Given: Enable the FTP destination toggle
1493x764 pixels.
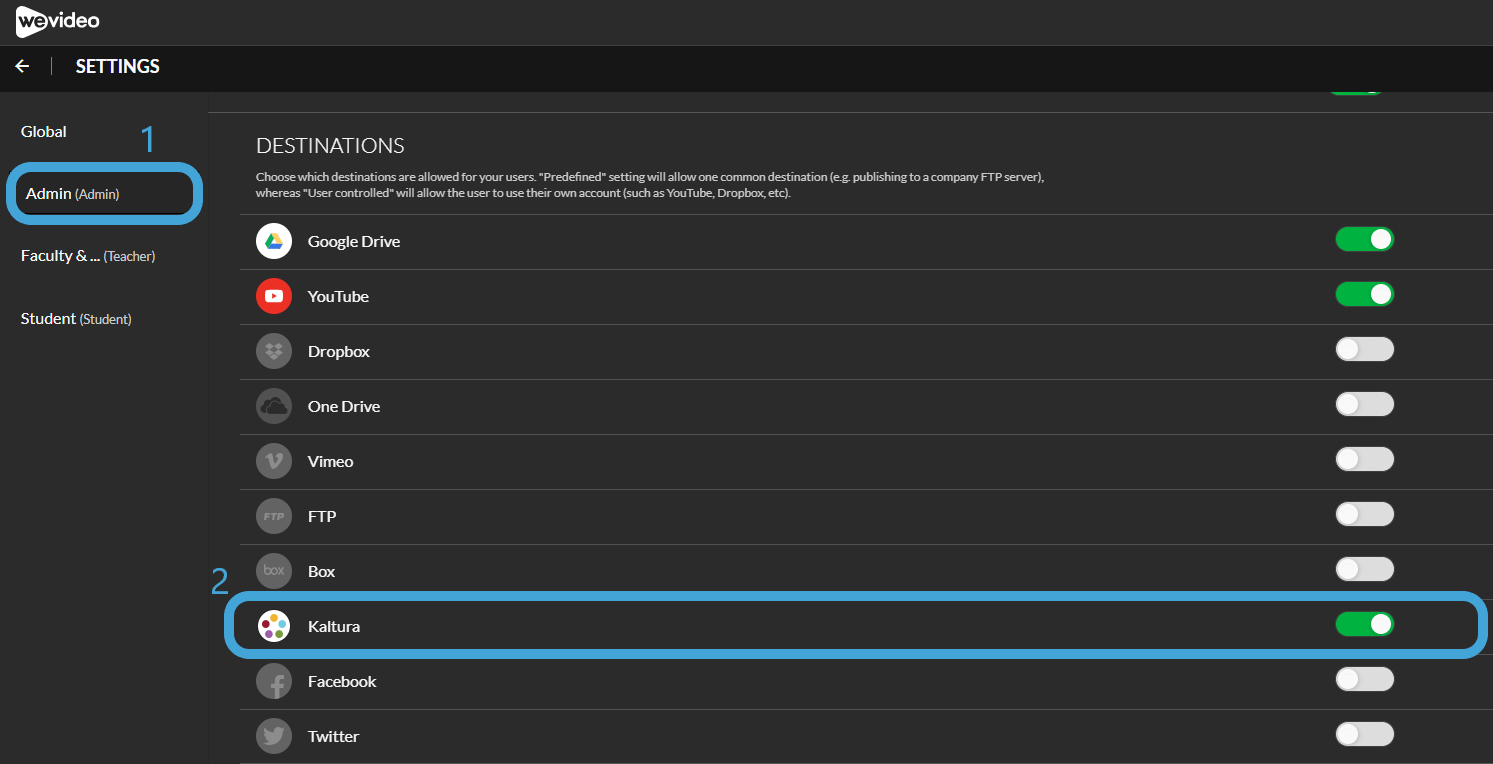Looking at the screenshot, I should [x=1364, y=514].
